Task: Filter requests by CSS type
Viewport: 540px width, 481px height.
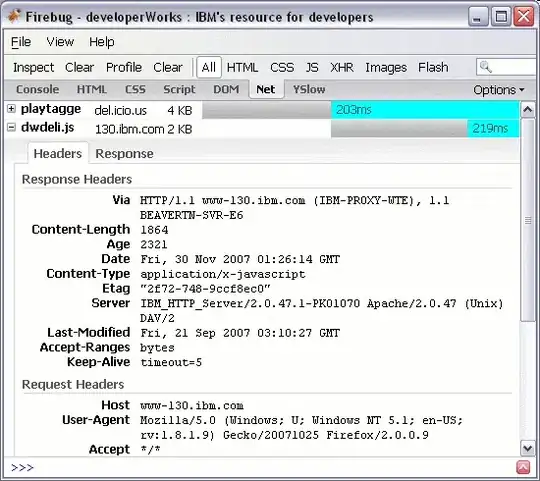Action: (282, 67)
